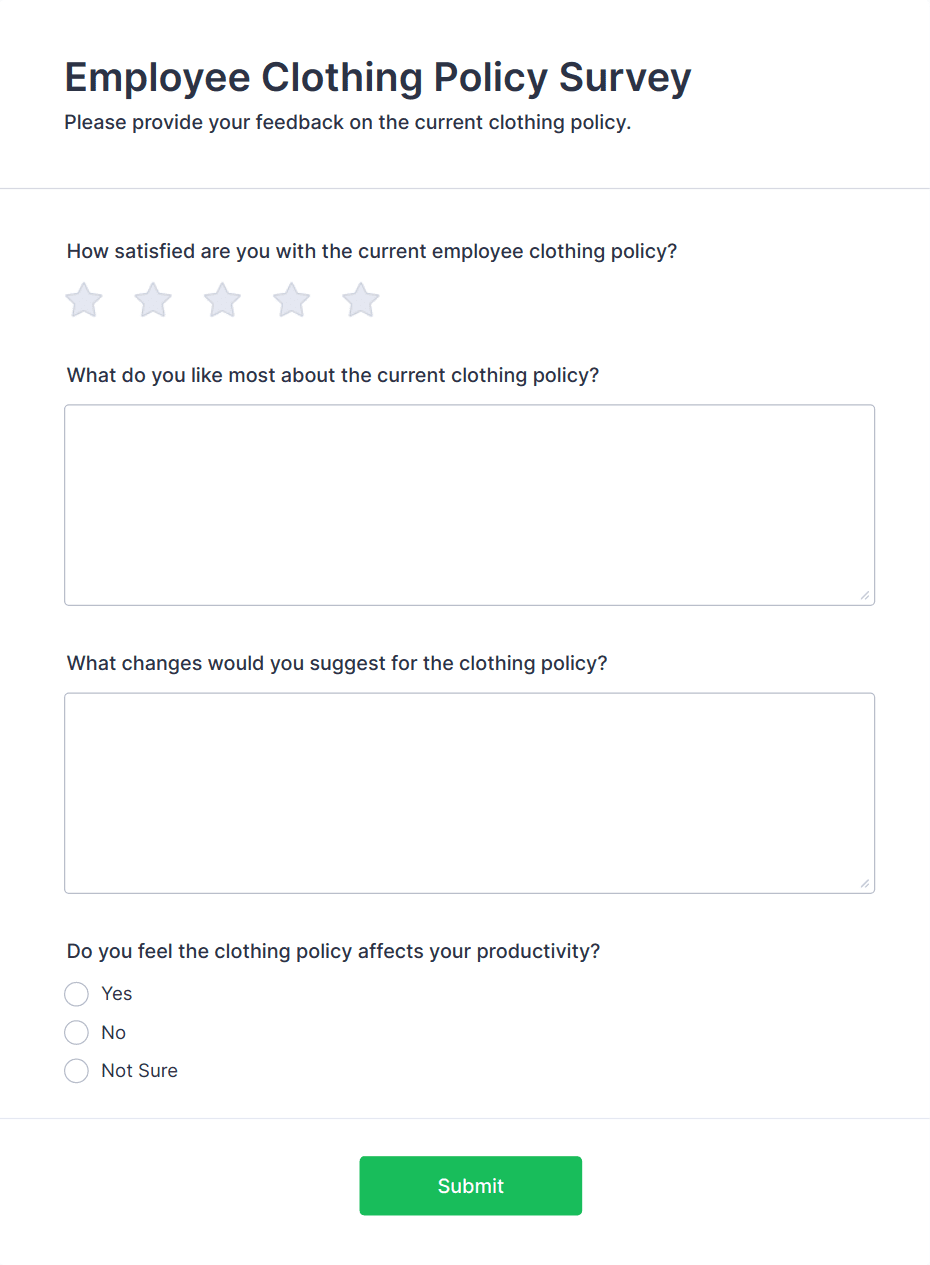Pick the "Not Sure" option
Image resolution: width=930 pixels, height=1265 pixels.
[76, 1070]
